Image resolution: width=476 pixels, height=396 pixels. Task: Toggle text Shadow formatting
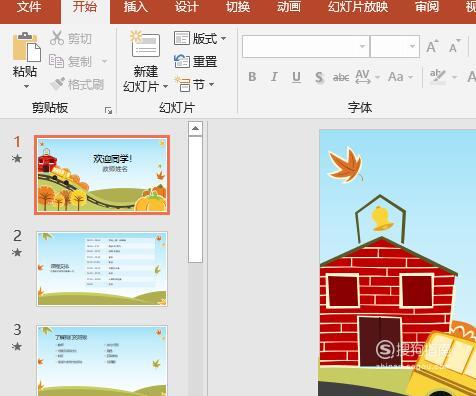coord(319,77)
